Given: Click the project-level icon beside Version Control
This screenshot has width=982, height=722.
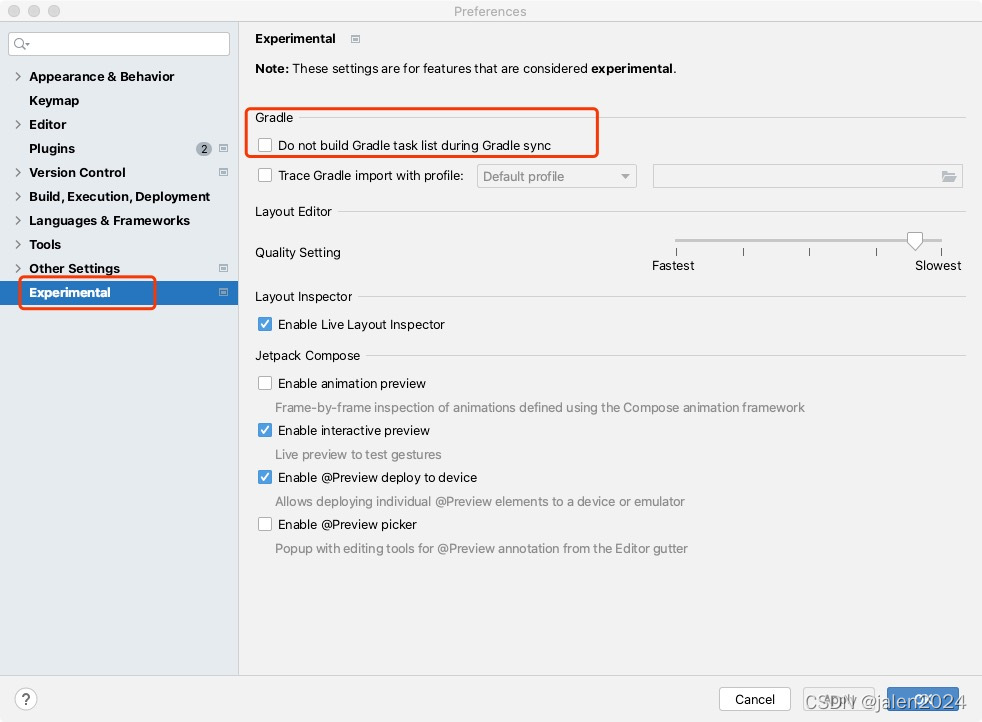Looking at the screenshot, I should (224, 172).
